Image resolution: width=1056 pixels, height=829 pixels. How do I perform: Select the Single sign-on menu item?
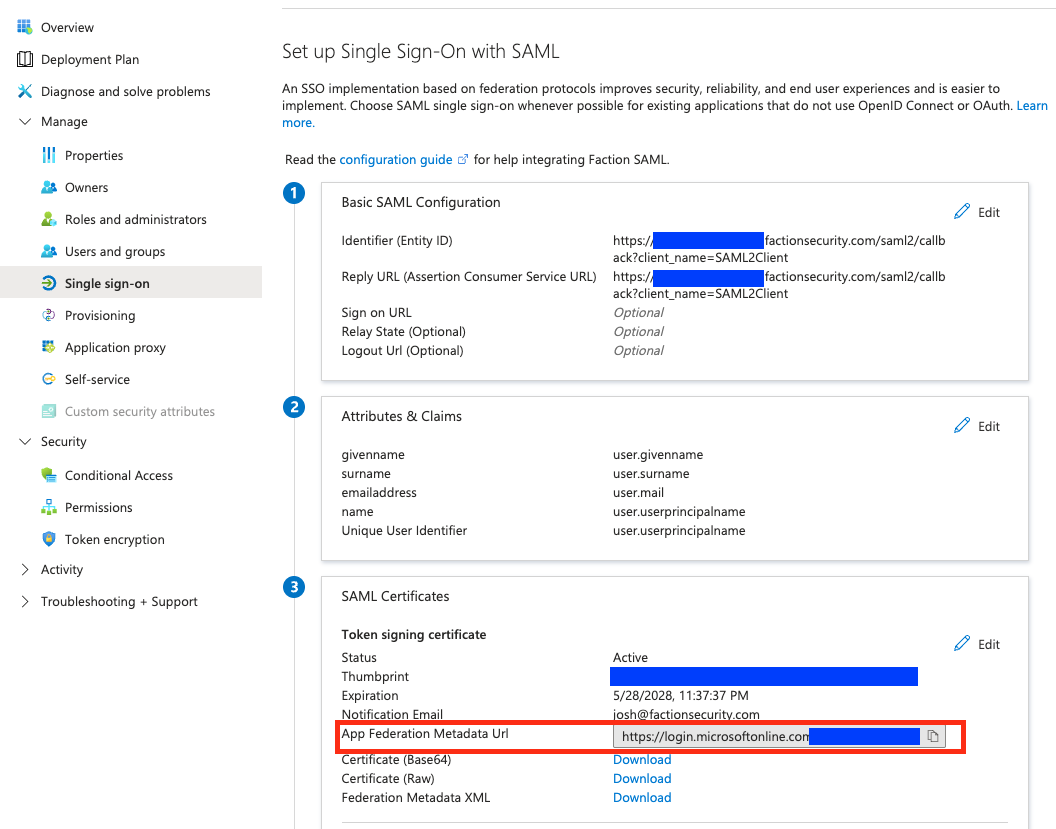[x=107, y=284]
